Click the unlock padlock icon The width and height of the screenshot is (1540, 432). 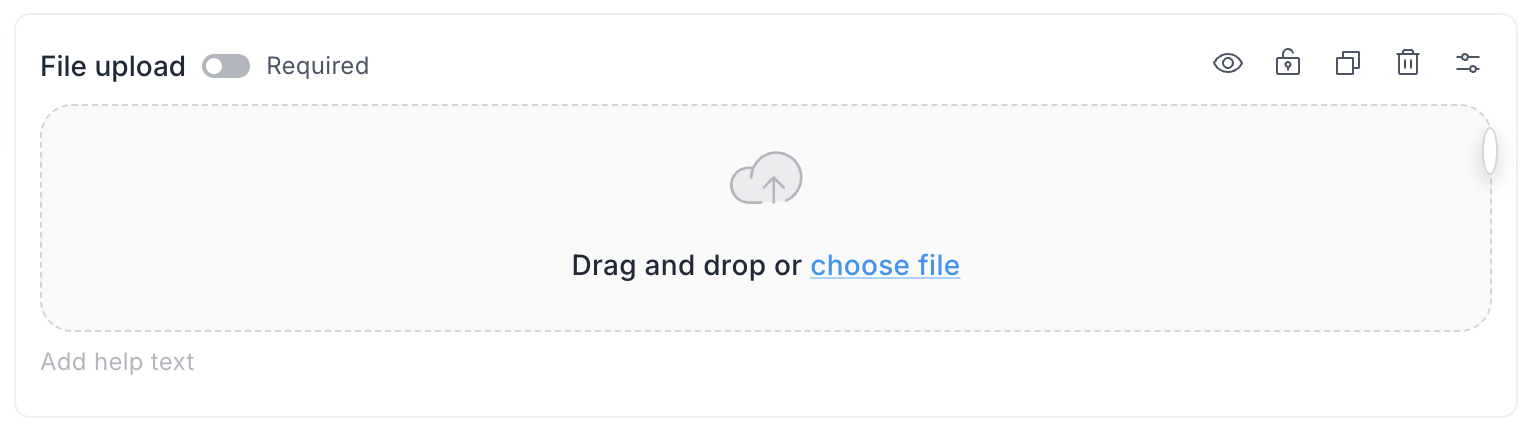tap(1287, 64)
